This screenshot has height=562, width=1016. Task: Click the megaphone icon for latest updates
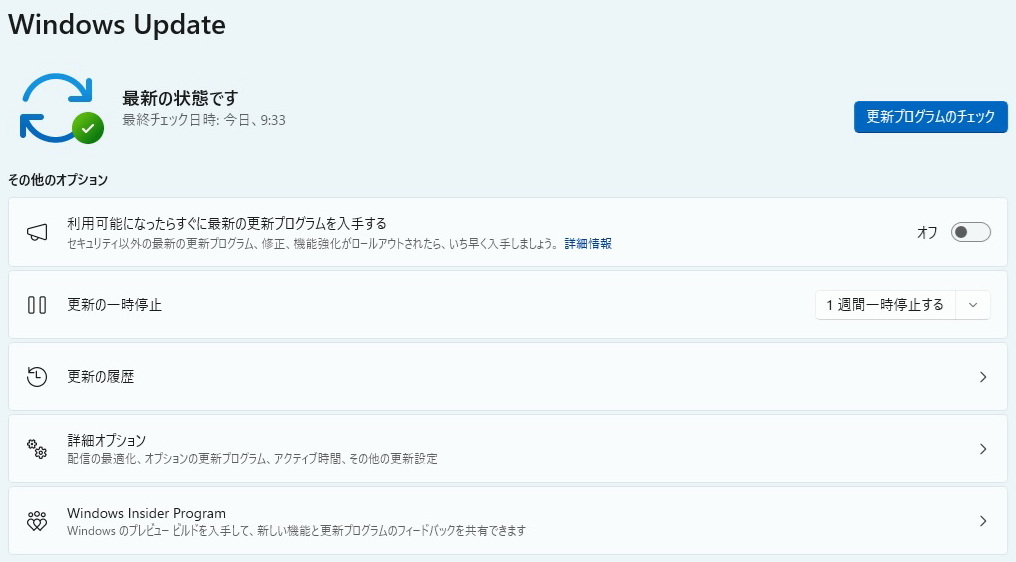(x=37, y=232)
